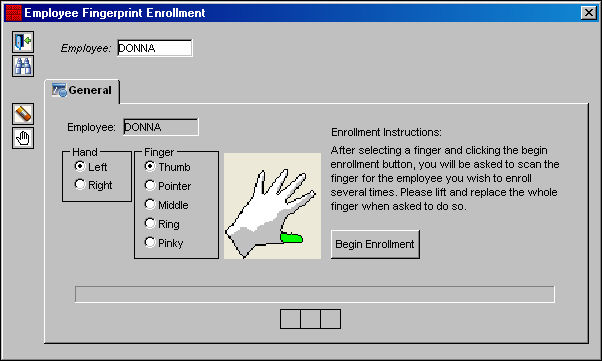Click the Employee field inside General tab
The image size is (602, 361).
161,127
